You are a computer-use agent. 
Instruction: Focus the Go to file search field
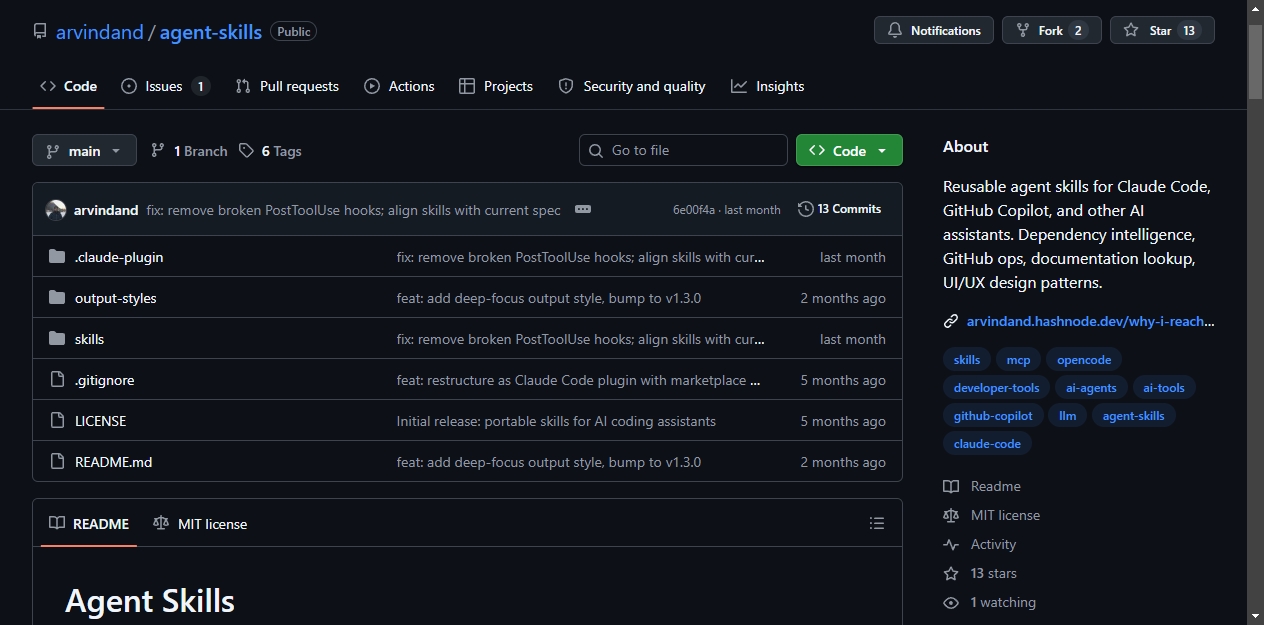click(x=683, y=150)
